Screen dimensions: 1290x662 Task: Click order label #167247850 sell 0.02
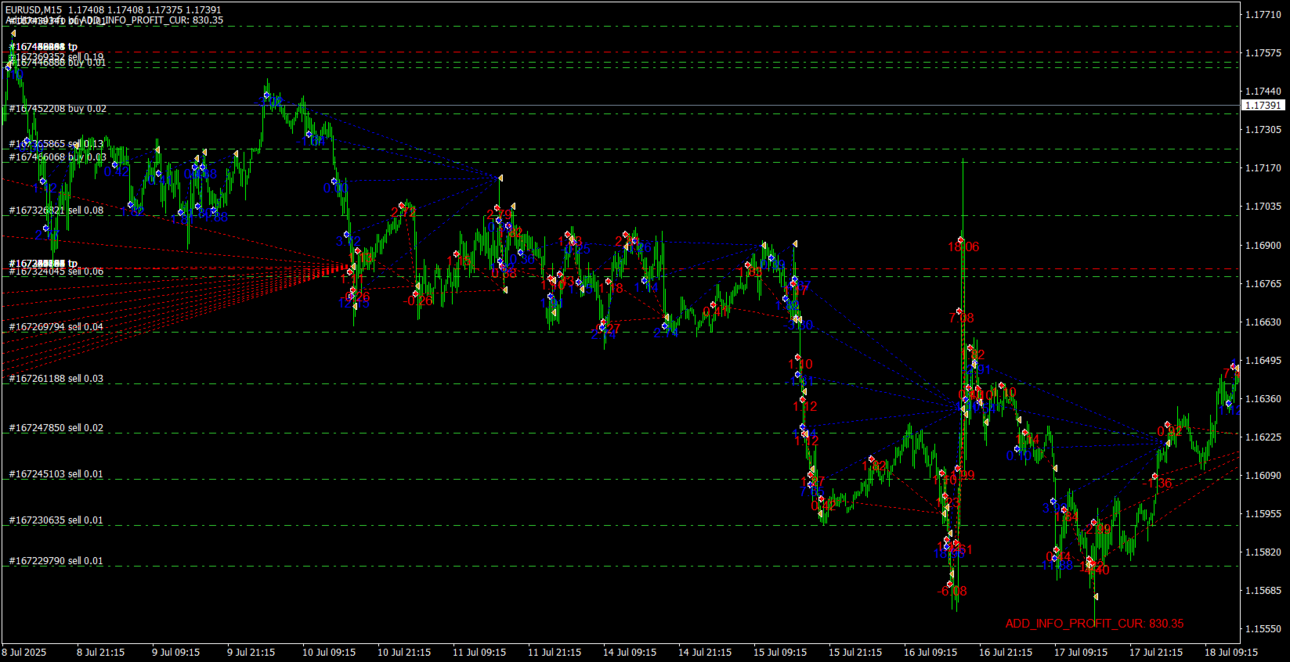pyautogui.click(x=56, y=428)
